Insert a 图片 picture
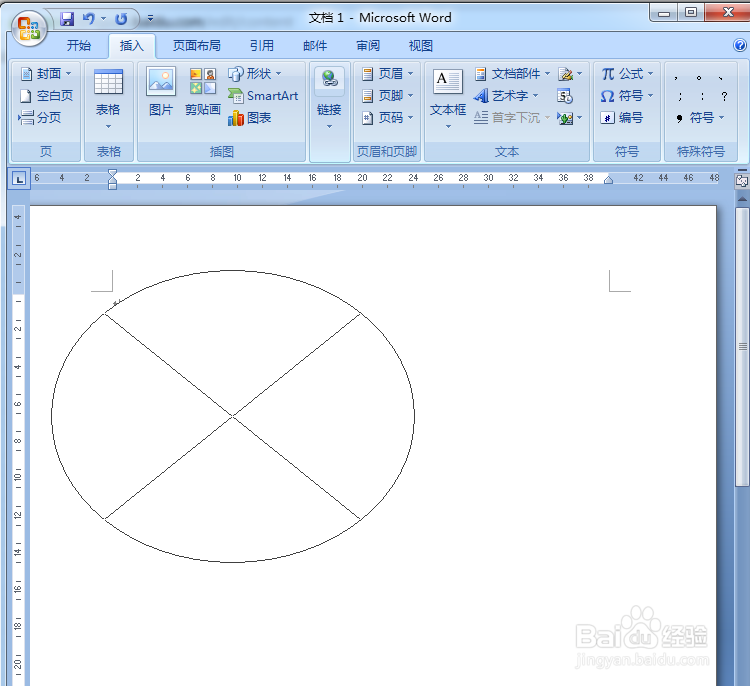This screenshot has width=750, height=686. (161, 92)
